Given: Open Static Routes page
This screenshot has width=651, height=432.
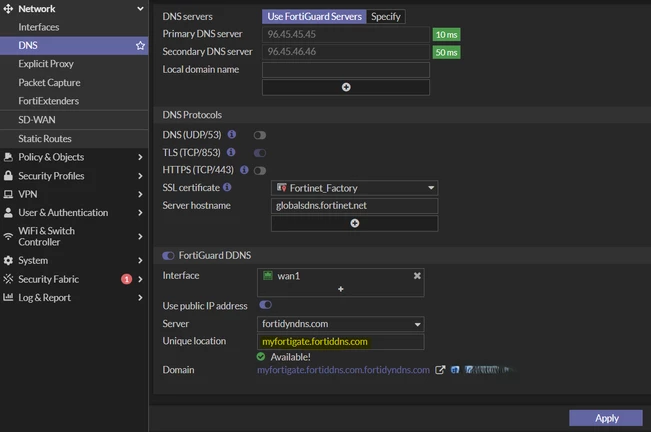Looking at the screenshot, I should 74,139.
